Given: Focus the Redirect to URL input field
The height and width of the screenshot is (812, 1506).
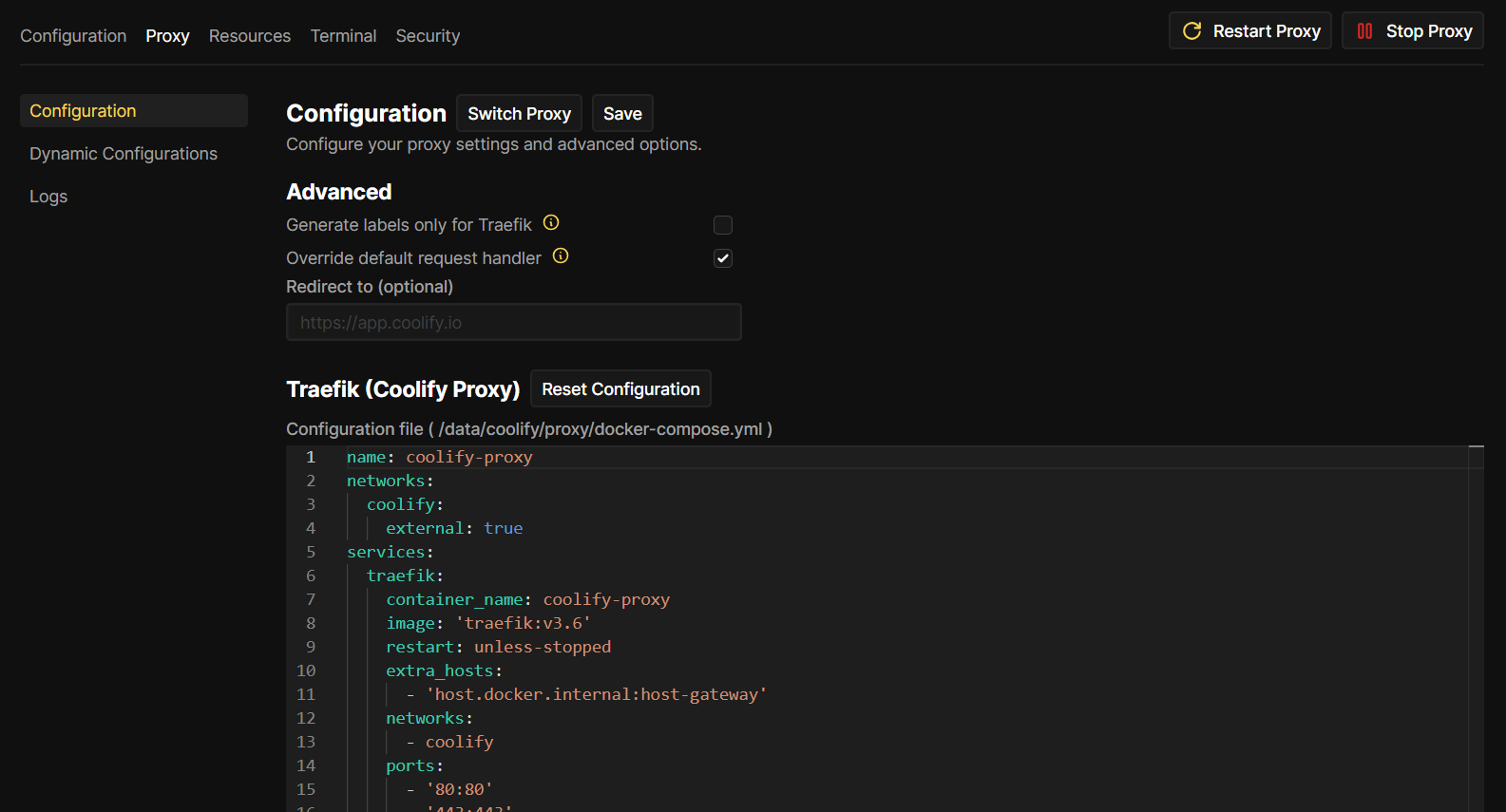Looking at the screenshot, I should tap(513, 323).
